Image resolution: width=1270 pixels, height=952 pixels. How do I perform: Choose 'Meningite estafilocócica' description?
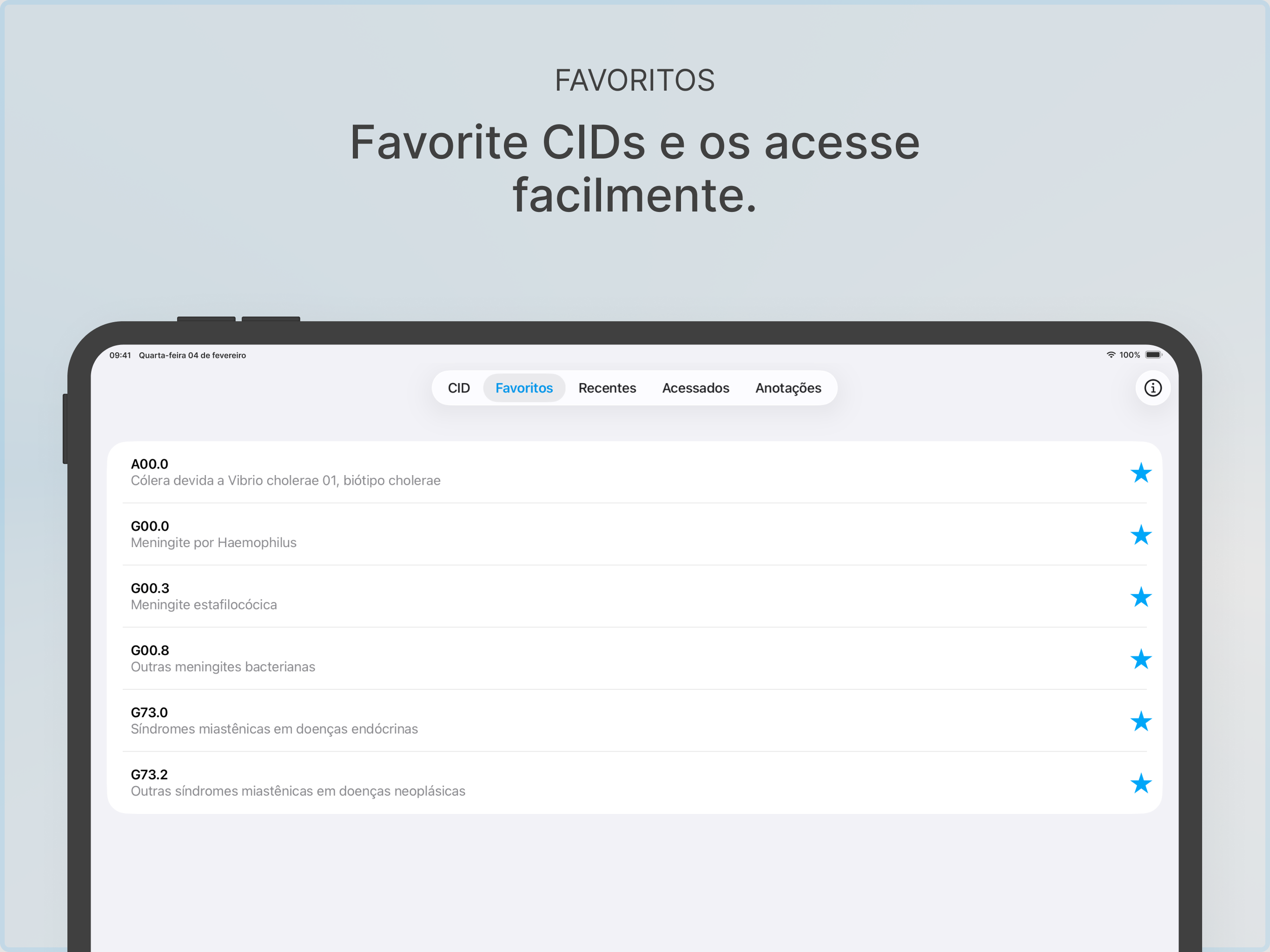(204, 605)
